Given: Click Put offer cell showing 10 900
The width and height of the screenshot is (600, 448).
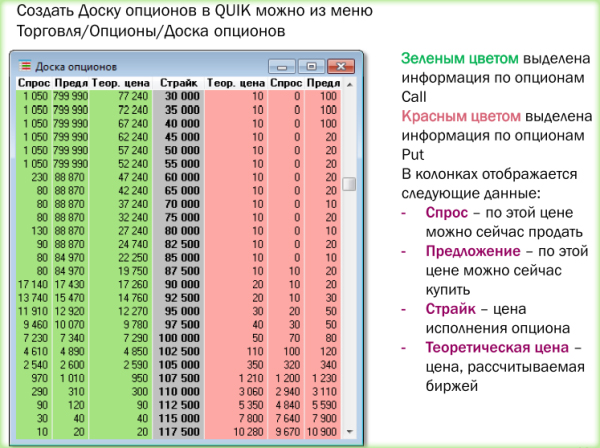Looking at the screenshot, I should (x=322, y=429).
